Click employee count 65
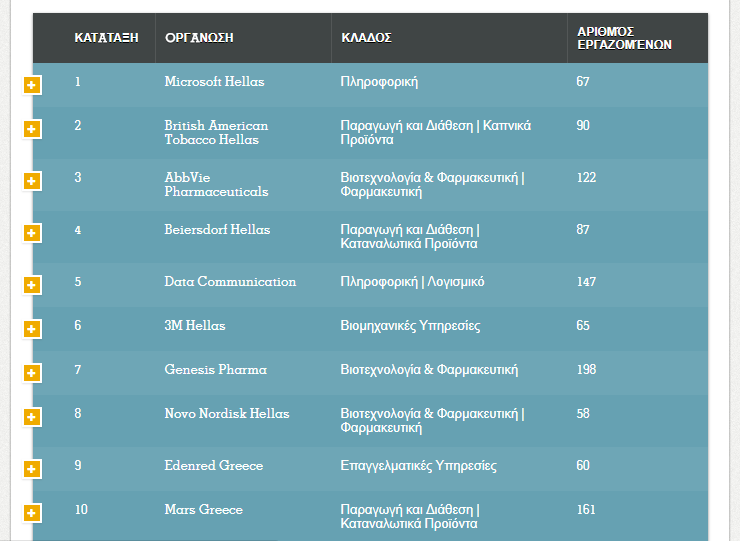The image size is (740, 541). coord(583,325)
